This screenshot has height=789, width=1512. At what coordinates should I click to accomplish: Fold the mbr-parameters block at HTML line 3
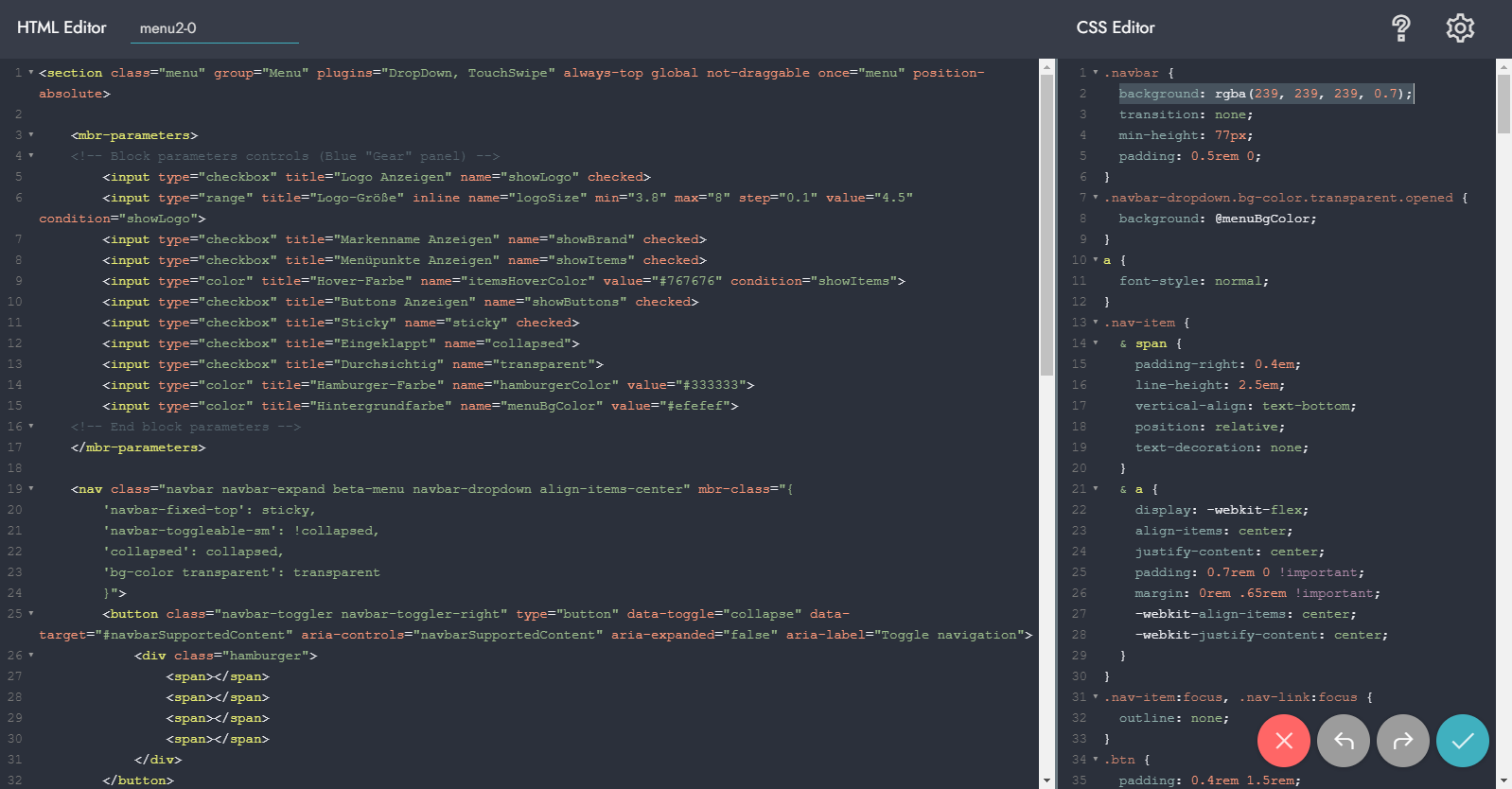(31, 135)
